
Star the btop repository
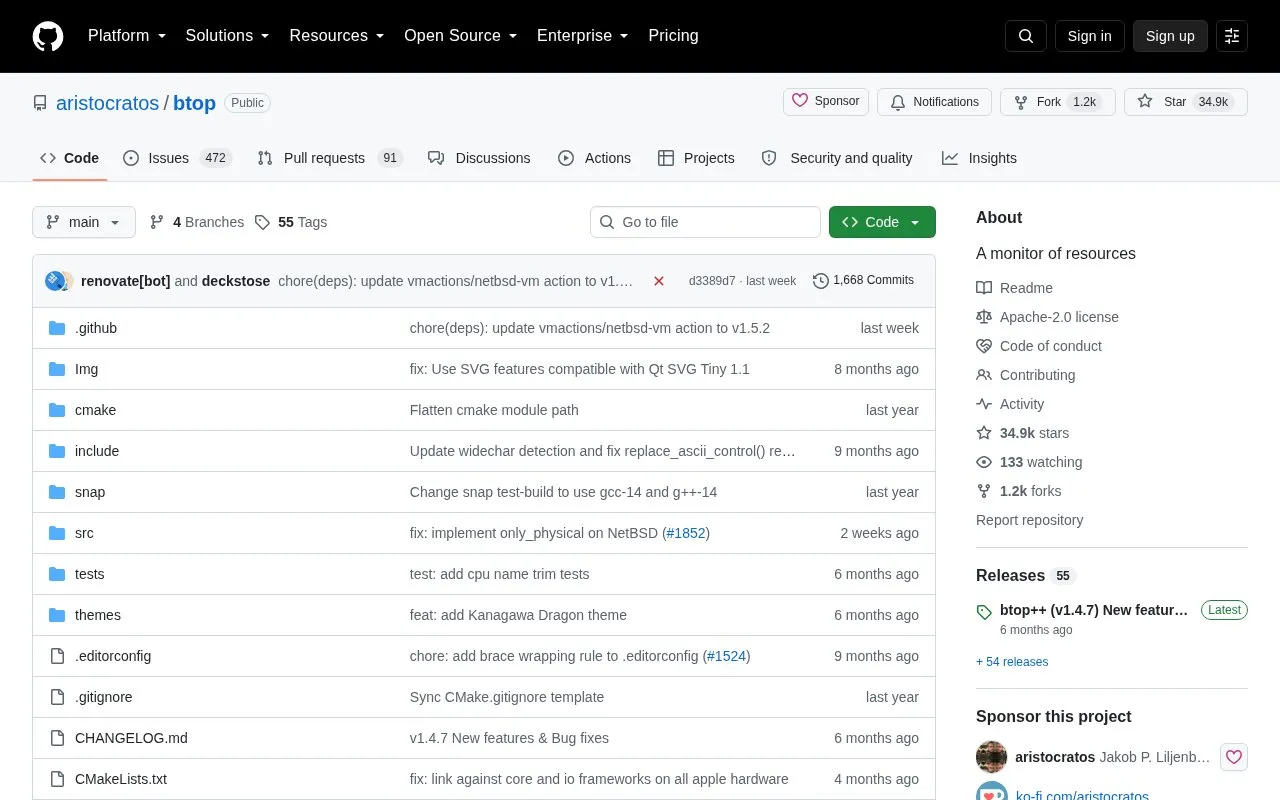click(x=1186, y=102)
